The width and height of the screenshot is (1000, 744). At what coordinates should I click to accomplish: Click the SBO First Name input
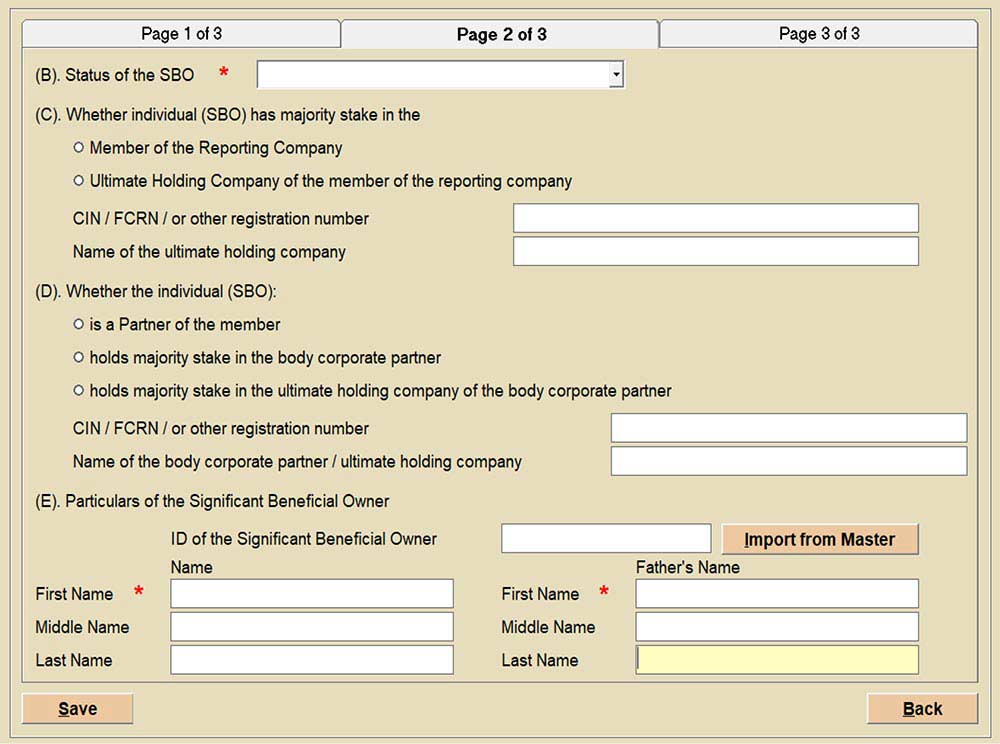311,594
